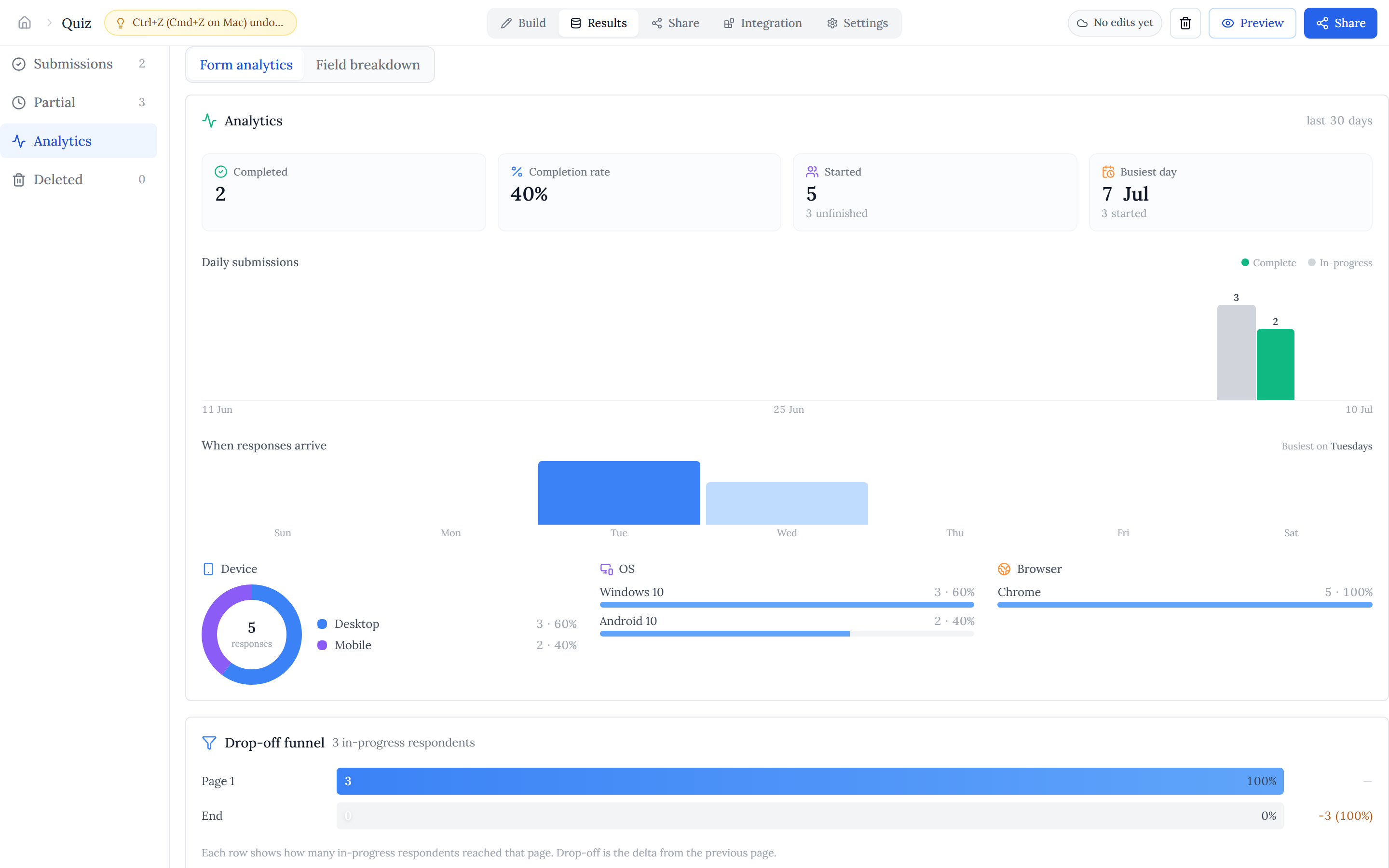
Task: Toggle the Complete legend item
Action: click(1268, 263)
